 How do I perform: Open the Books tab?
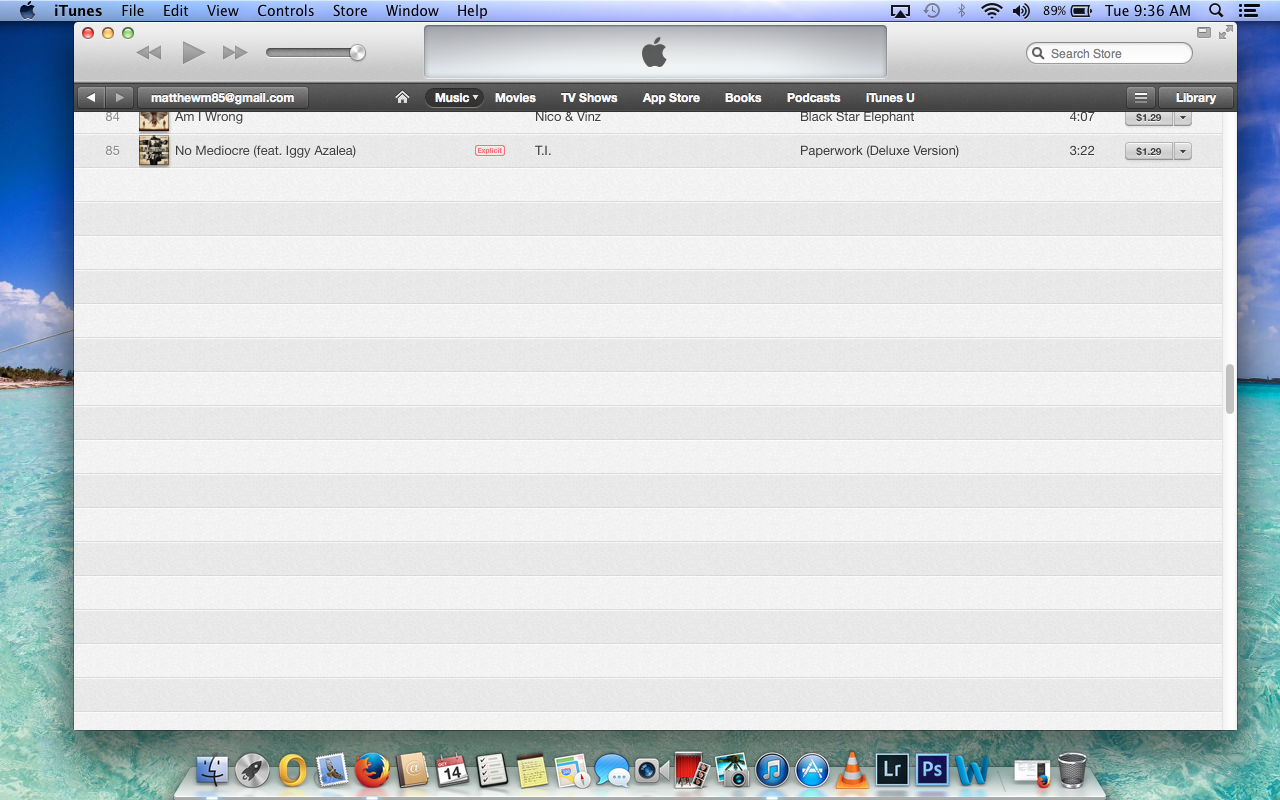point(743,98)
